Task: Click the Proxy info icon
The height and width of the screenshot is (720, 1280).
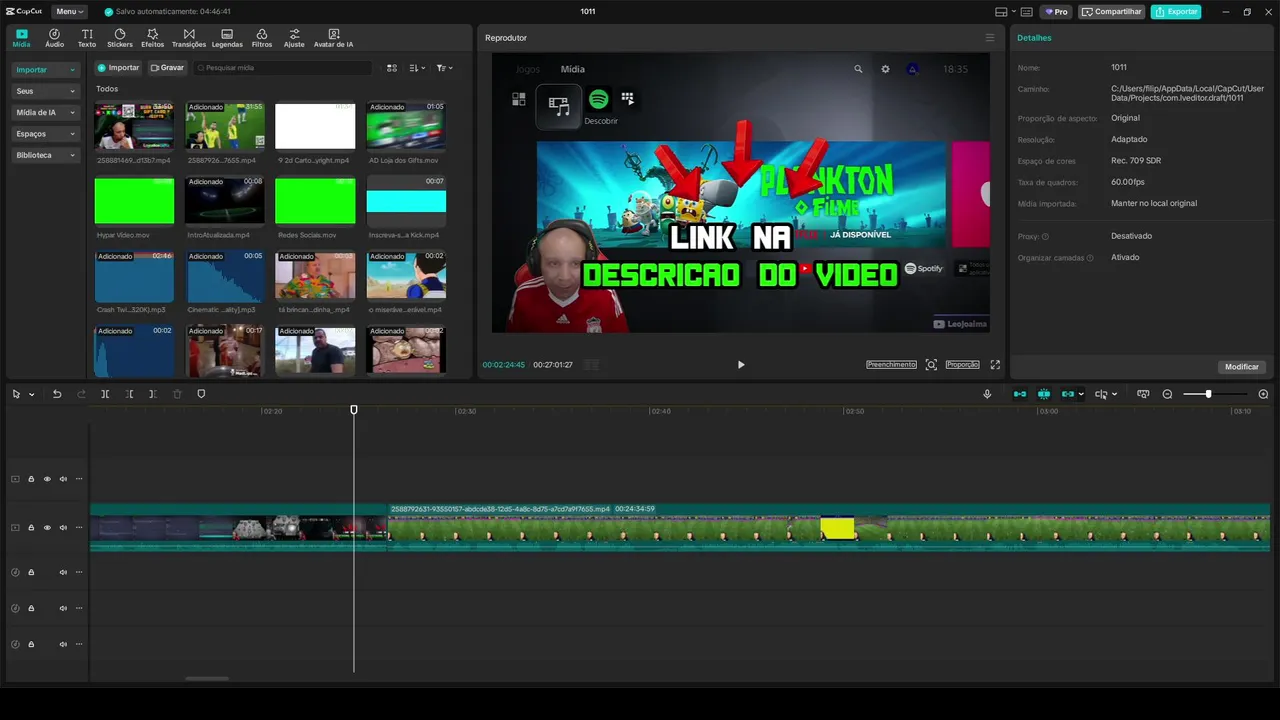Action: tap(1045, 236)
